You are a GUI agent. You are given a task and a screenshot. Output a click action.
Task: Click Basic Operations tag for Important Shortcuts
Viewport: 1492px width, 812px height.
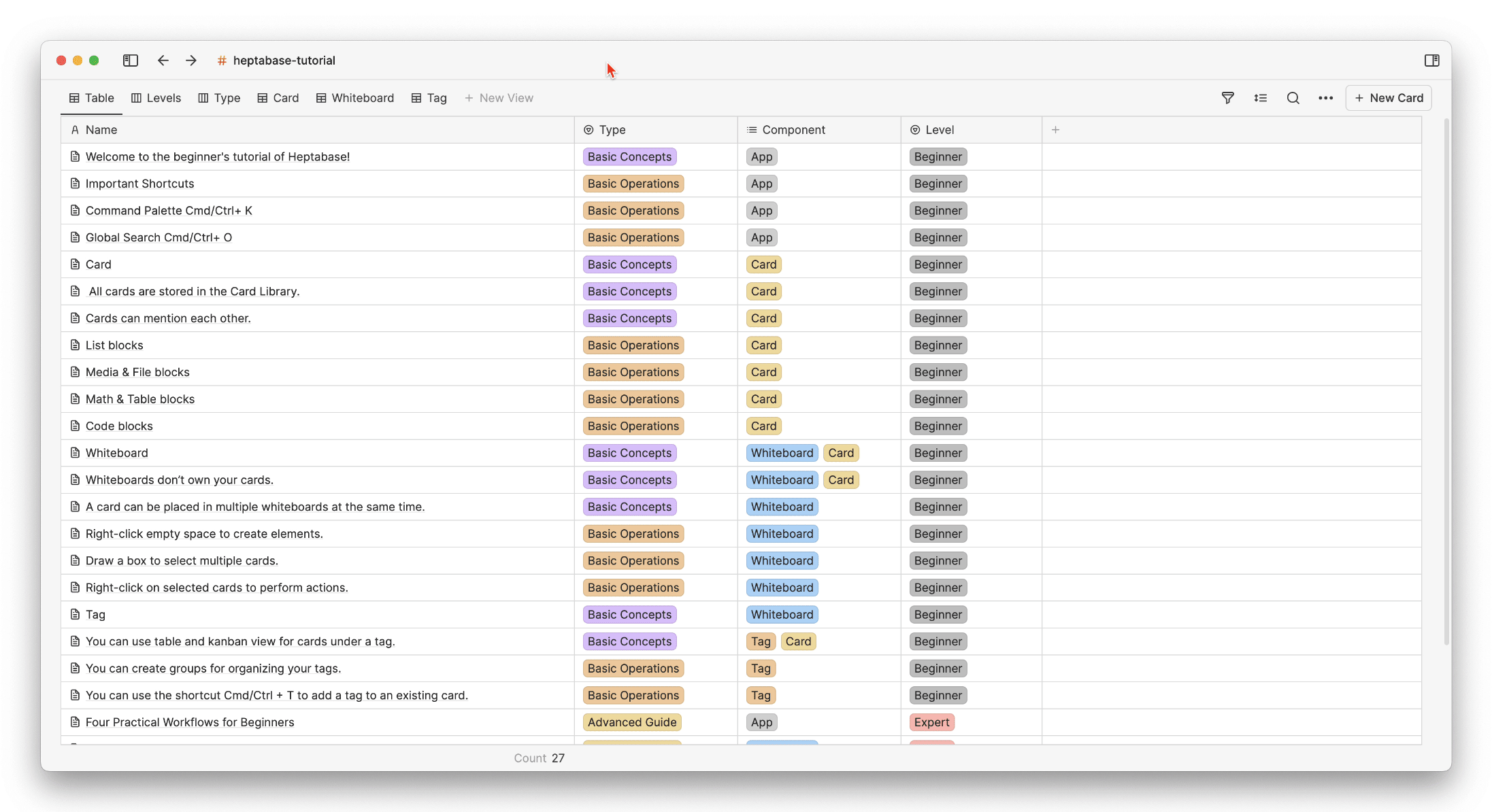coord(633,184)
